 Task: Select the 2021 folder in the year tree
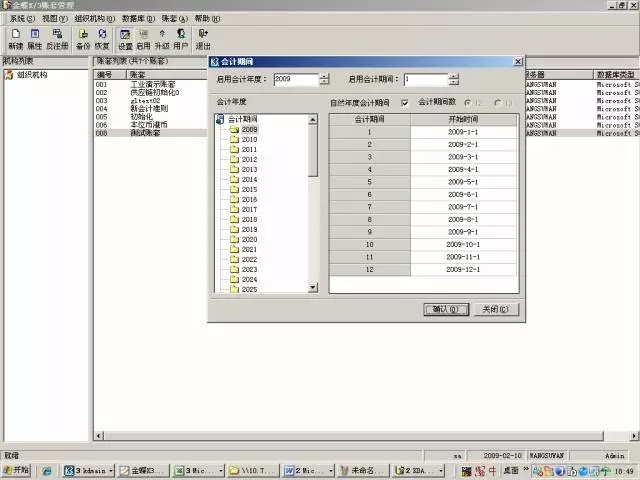244,249
